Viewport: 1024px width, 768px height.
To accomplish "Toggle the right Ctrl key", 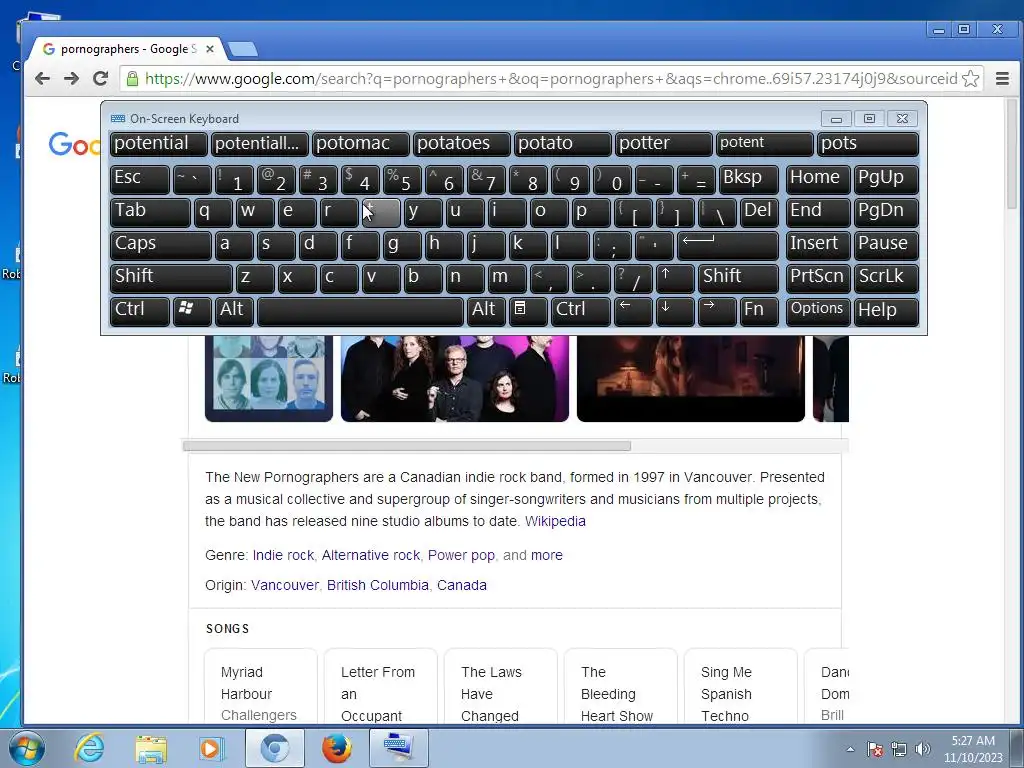I will pyautogui.click(x=581, y=311).
